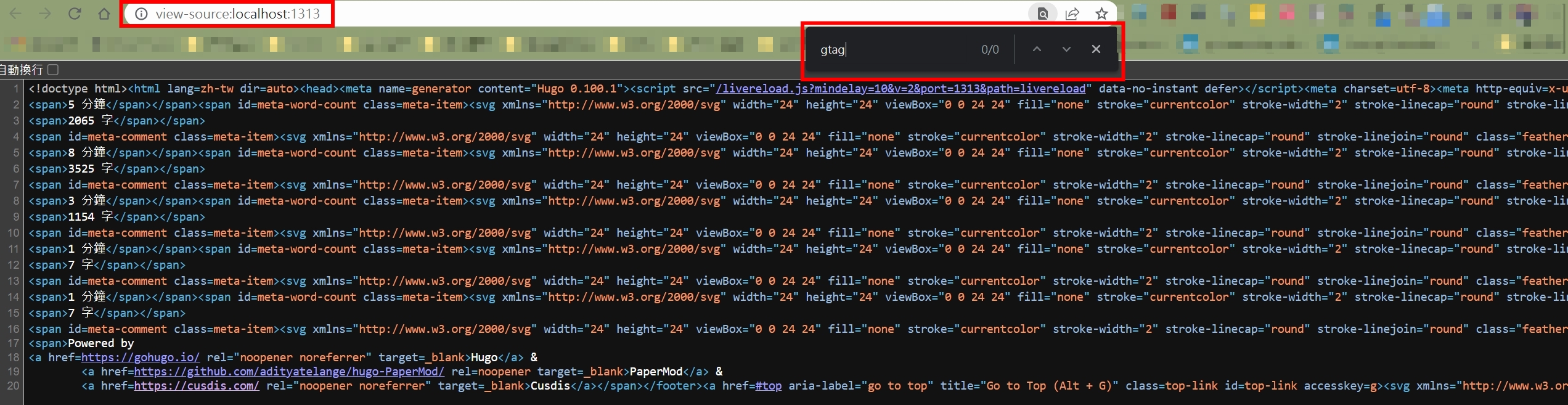This screenshot has height=405, width=1568.
Task: Reload the view-source page
Action: [75, 14]
